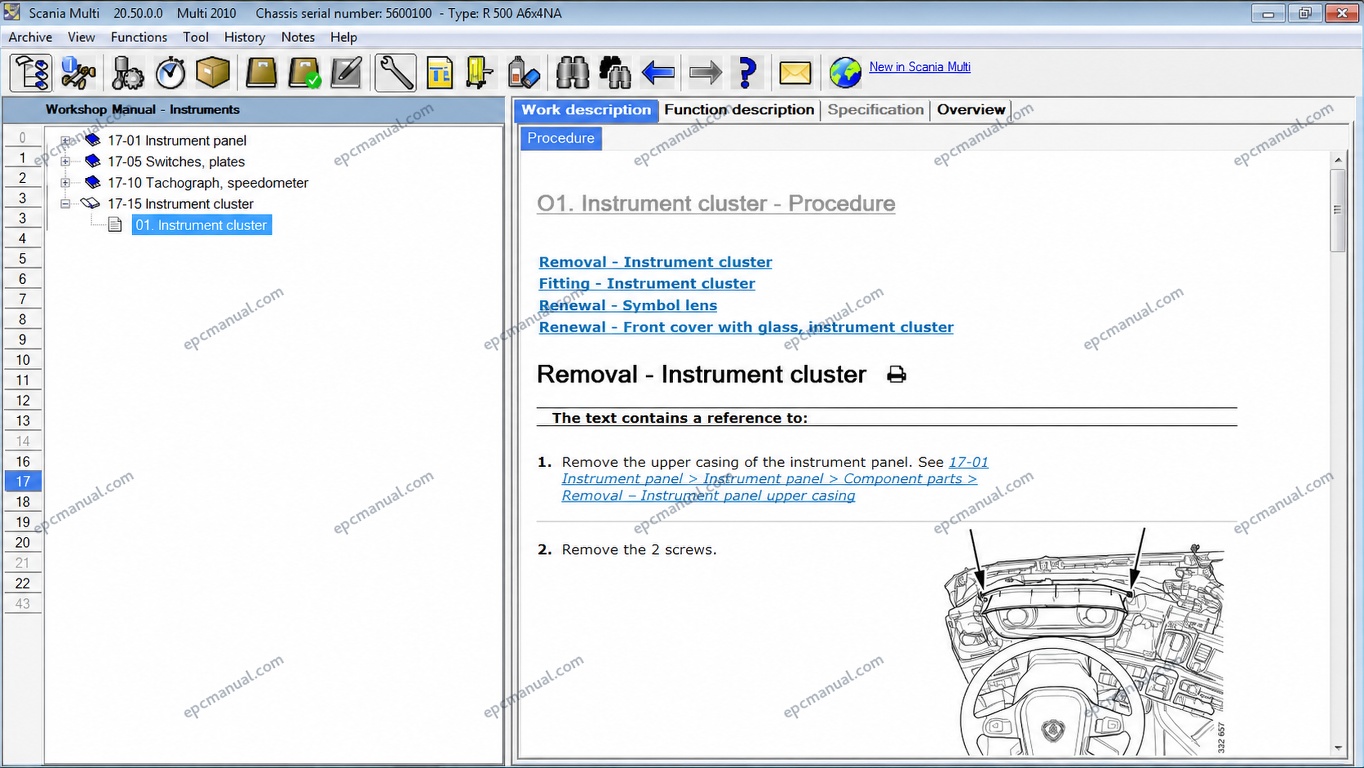Click the blue book icon for 17-05 Switches
The height and width of the screenshot is (768, 1364).
[93, 162]
